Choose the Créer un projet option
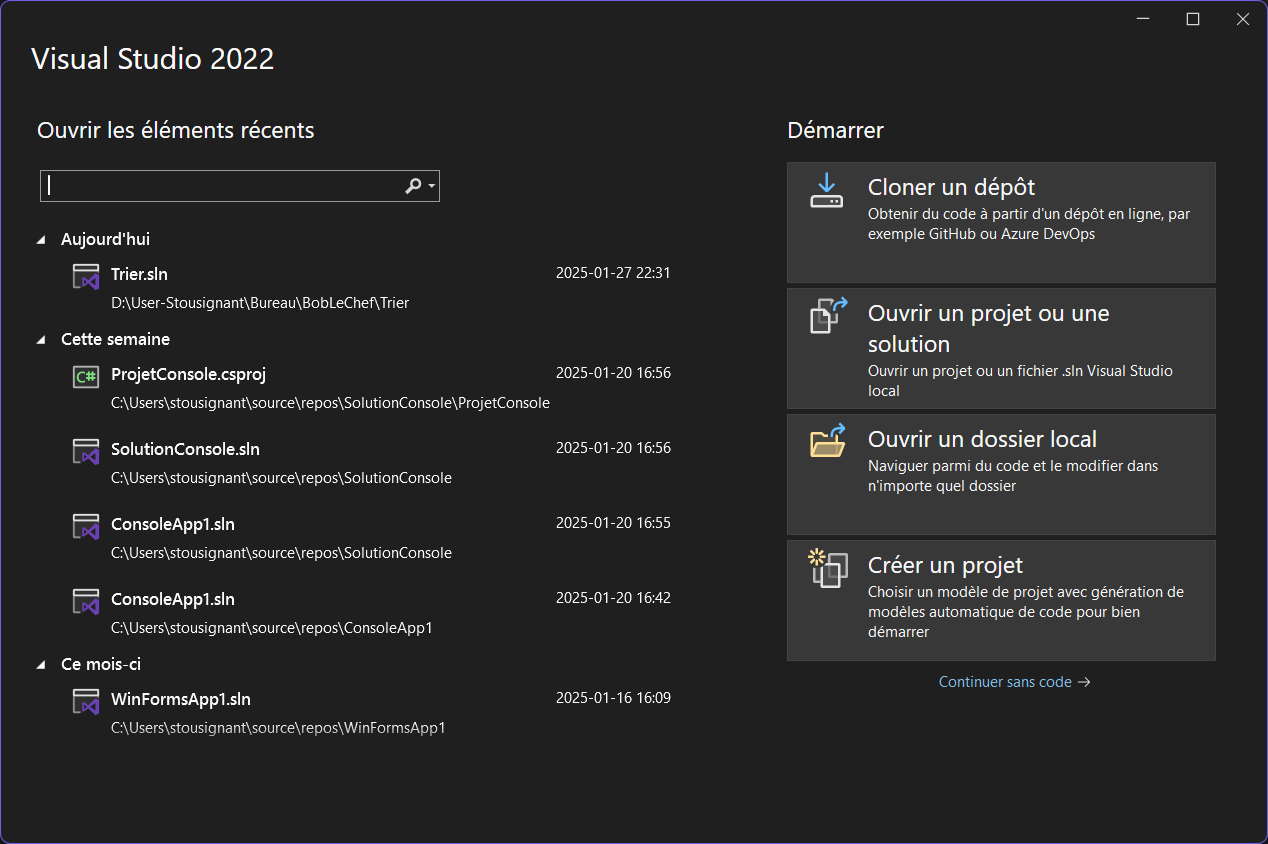1268x844 pixels. coord(1000,600)
